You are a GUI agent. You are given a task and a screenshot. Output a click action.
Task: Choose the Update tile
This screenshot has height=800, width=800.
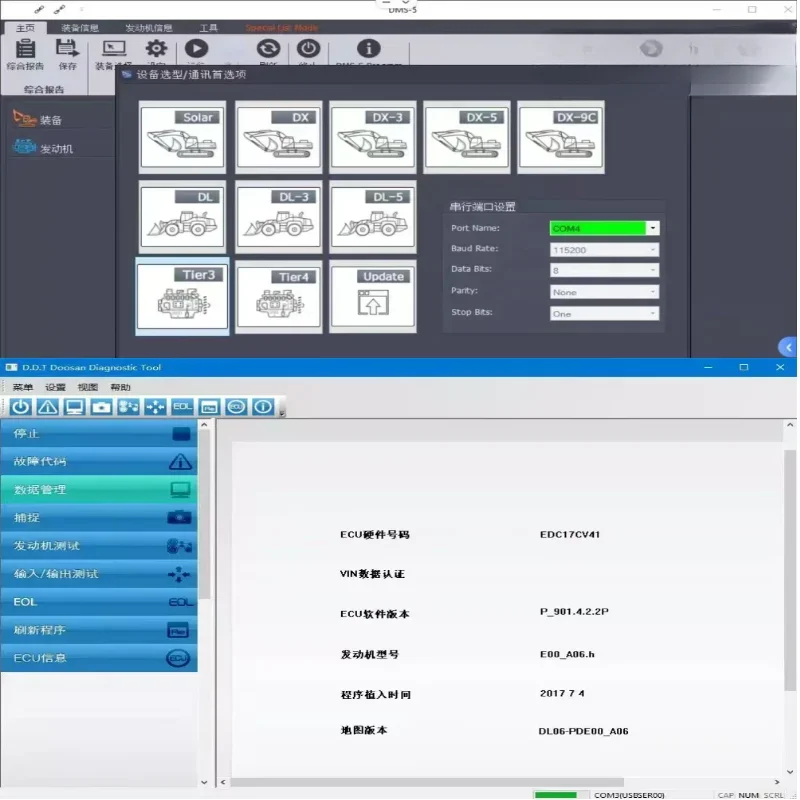coord(372,297)
